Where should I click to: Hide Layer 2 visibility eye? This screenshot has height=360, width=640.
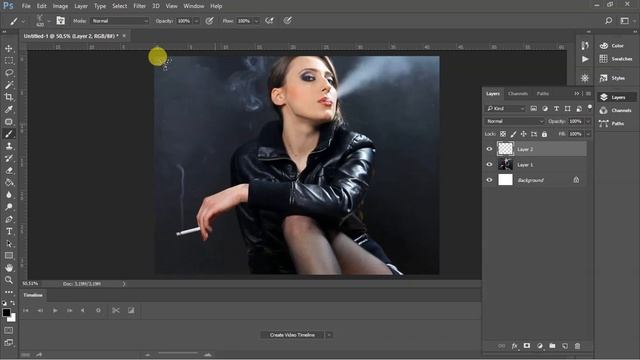point(489,149)
